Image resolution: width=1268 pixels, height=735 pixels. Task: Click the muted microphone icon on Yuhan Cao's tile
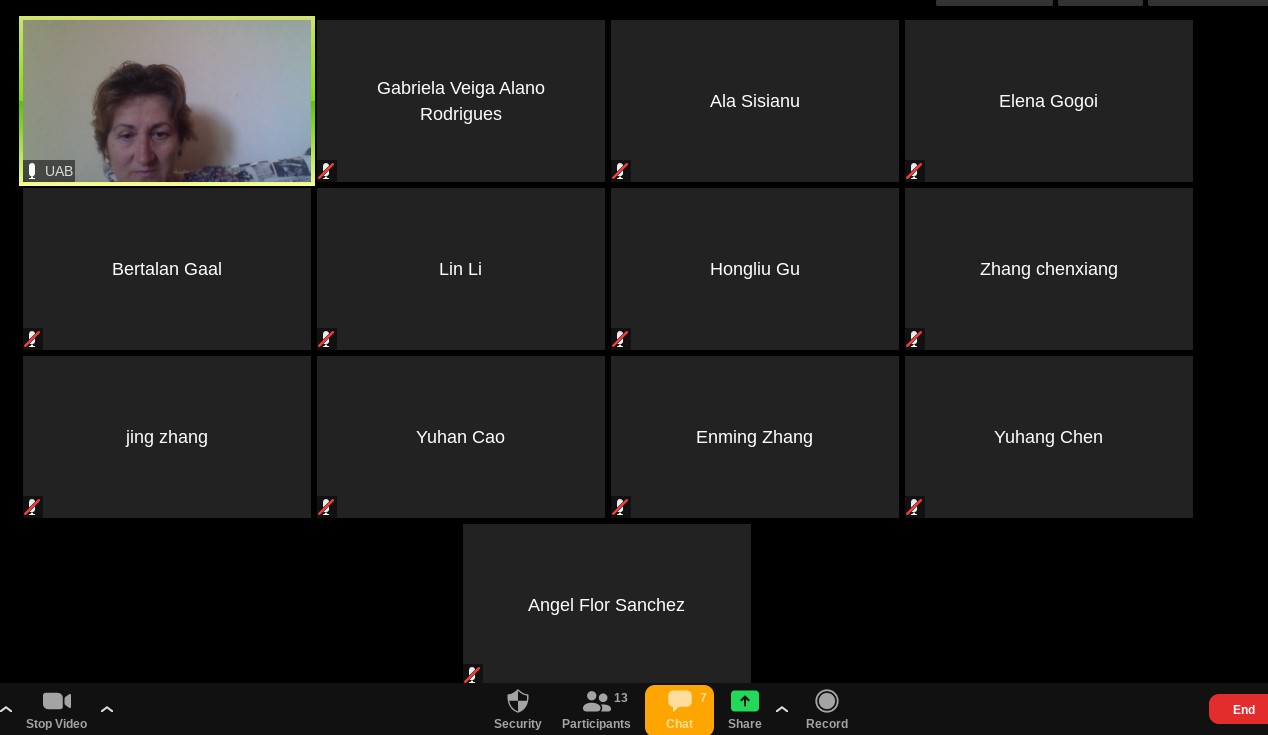[x=326, y=507]
